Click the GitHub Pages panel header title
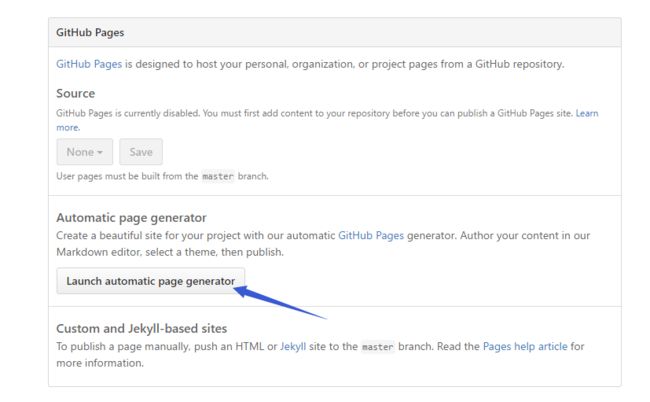 90,32
